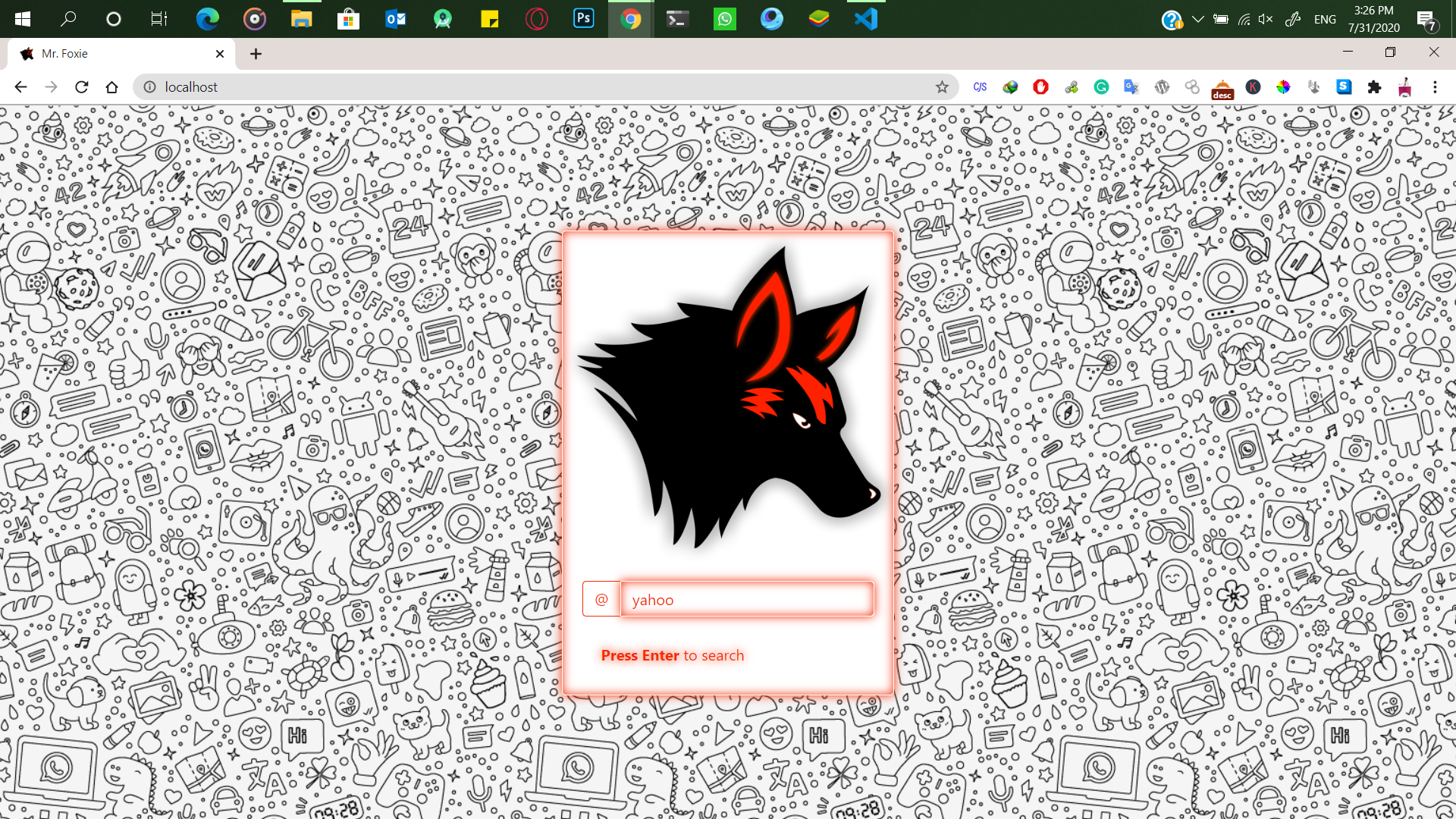Image resolution: width=1456 pixels, height=819 pixels.
Task: Click the AdBlock stop-hand extension icon
Action: click(x=1040, y=87)
